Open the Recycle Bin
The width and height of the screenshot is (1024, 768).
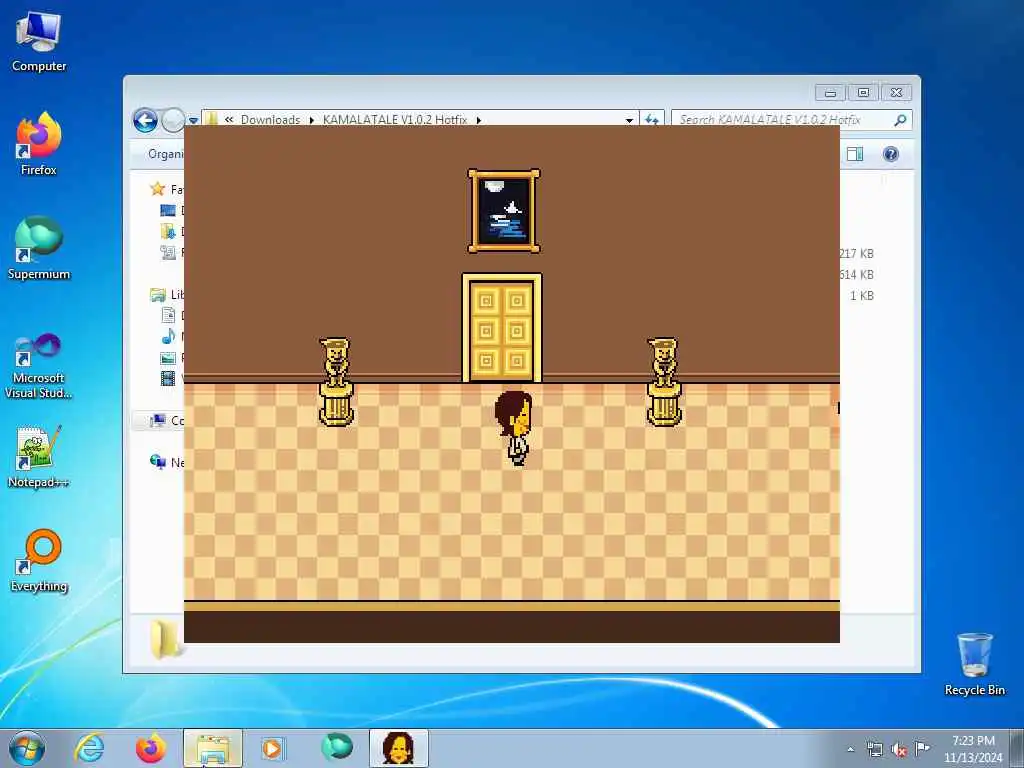[974, 664]
